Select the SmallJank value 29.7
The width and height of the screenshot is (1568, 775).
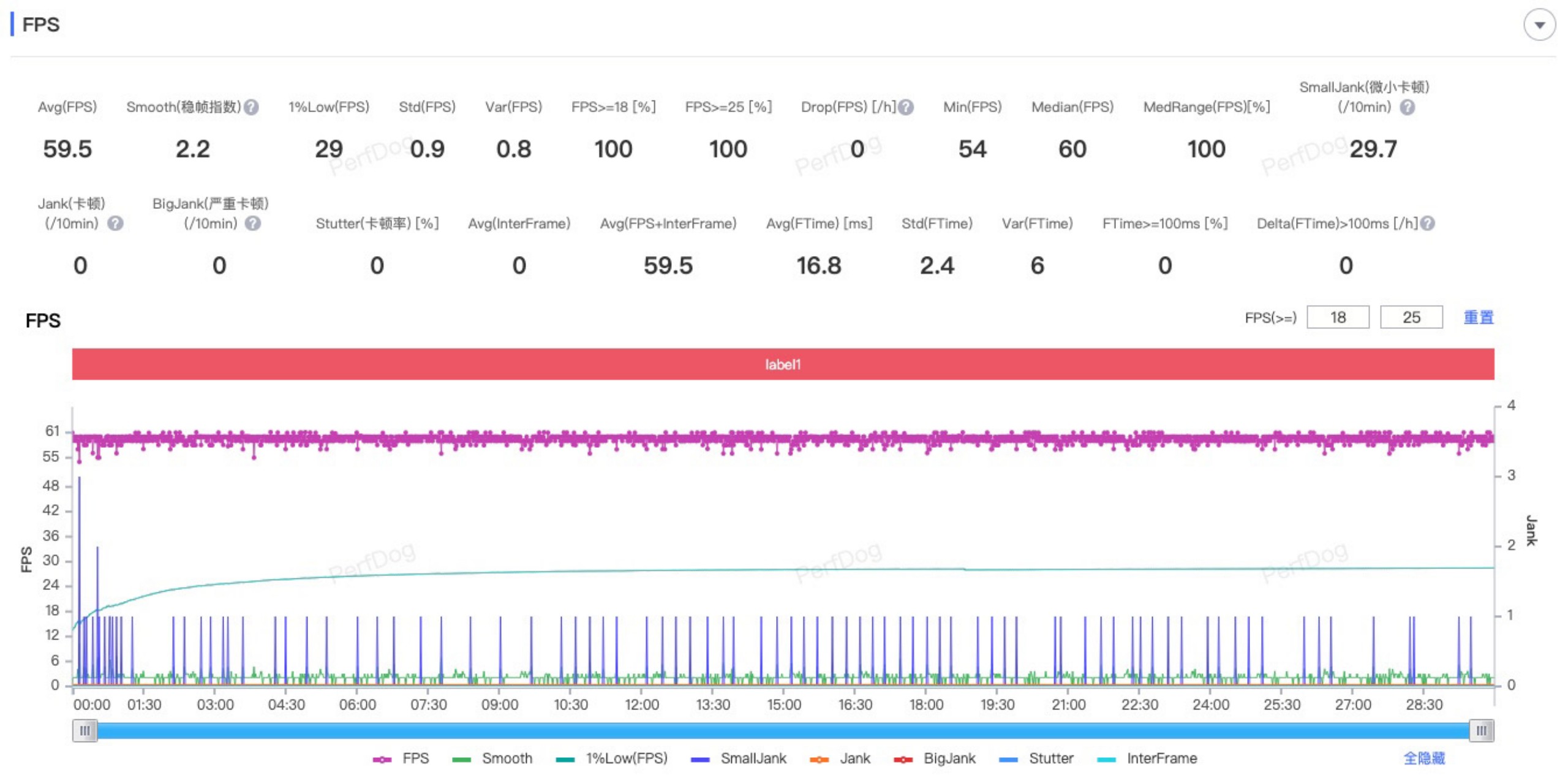click(1373, 149)
